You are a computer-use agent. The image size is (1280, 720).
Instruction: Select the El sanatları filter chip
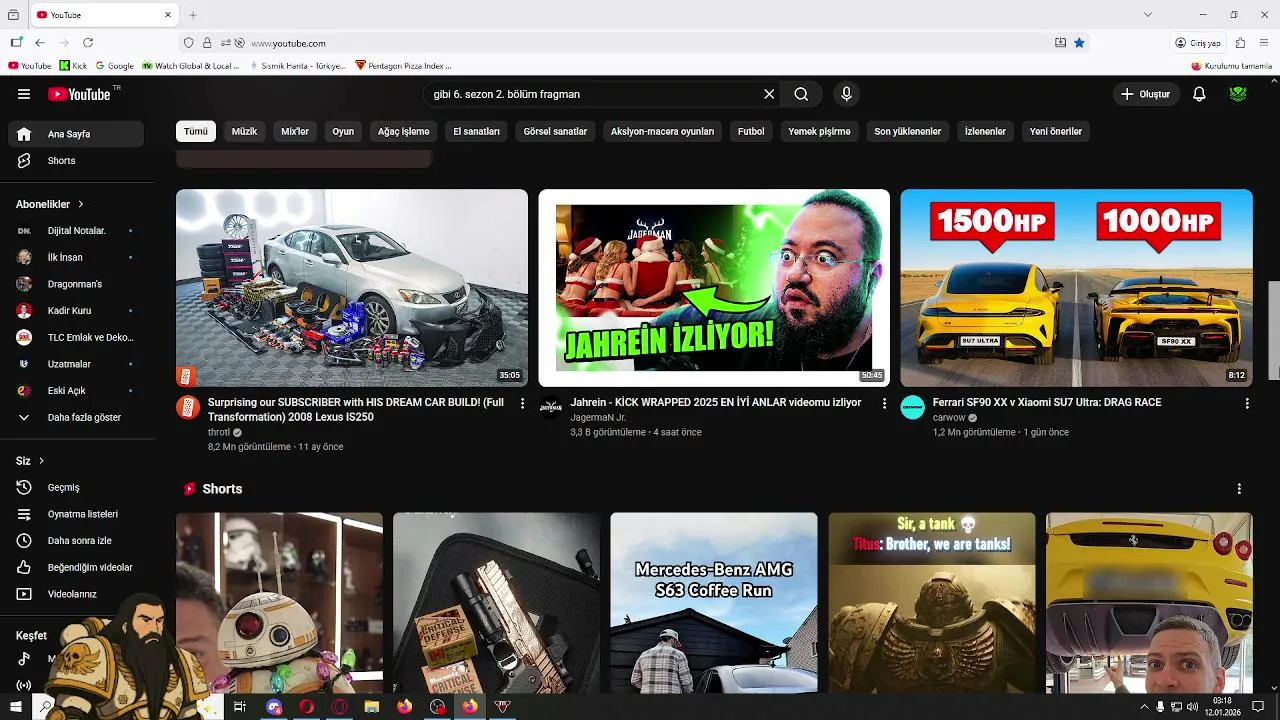(x=476, y=131)
